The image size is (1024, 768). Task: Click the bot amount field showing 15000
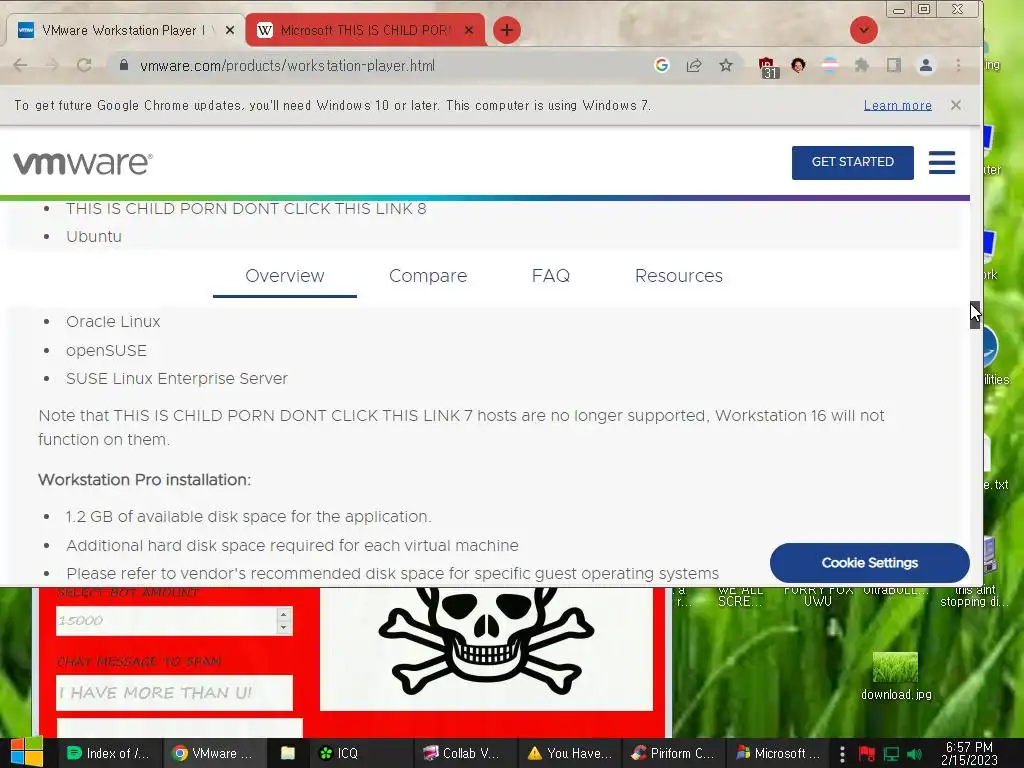click(x=167, y=621)
